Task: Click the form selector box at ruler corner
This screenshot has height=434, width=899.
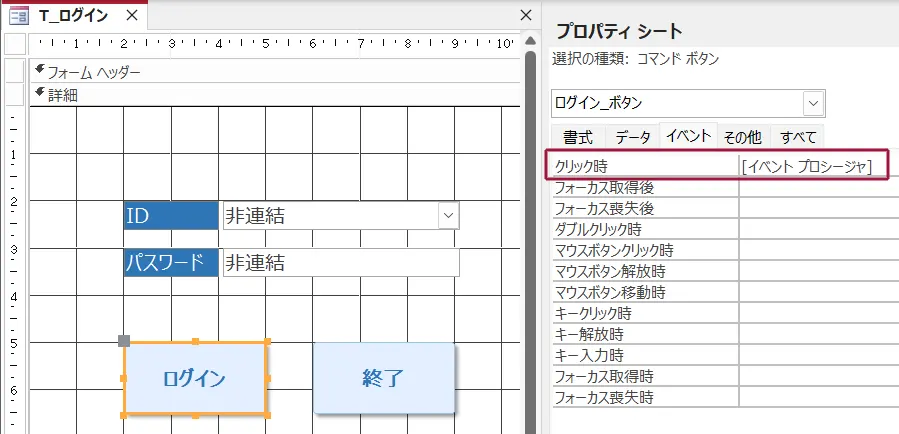Action: 14,43
